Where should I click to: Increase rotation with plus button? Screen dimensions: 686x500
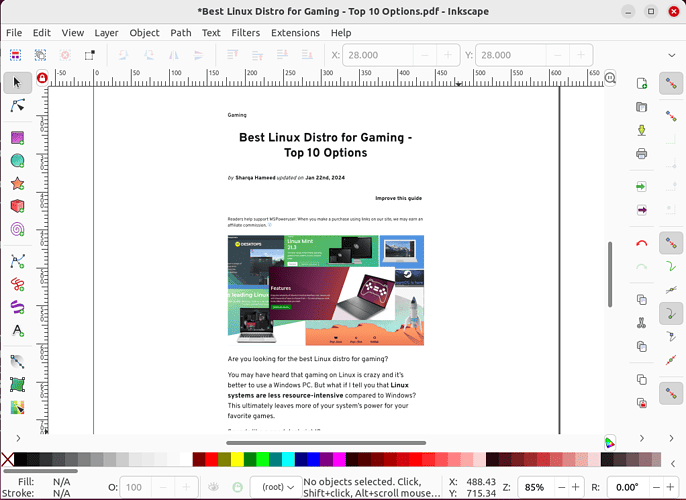point(670,487)
